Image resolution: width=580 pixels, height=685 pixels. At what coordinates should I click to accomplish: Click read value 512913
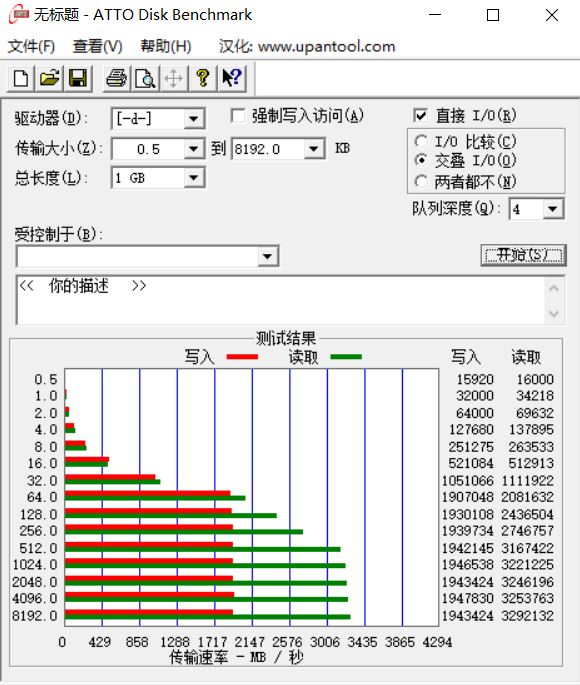[x=531, y=463]
